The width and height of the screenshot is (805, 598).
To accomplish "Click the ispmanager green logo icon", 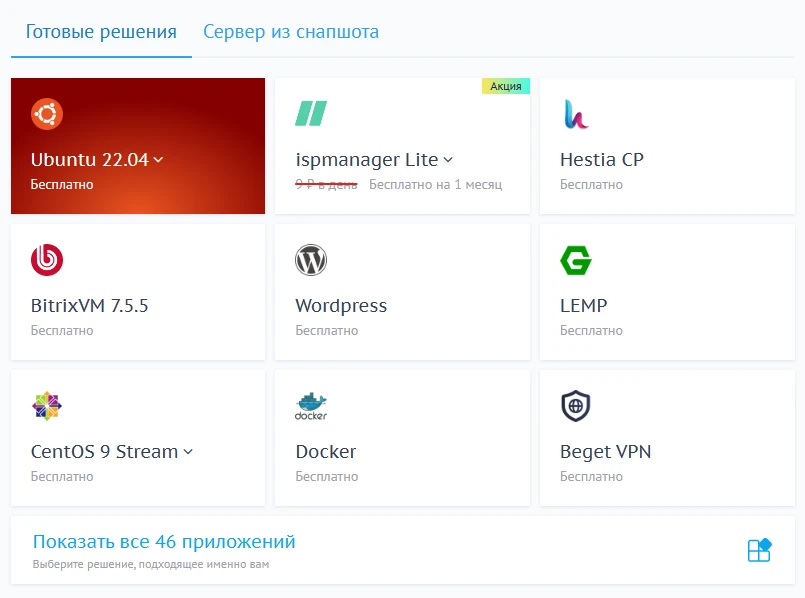I will tap(311, 113).
